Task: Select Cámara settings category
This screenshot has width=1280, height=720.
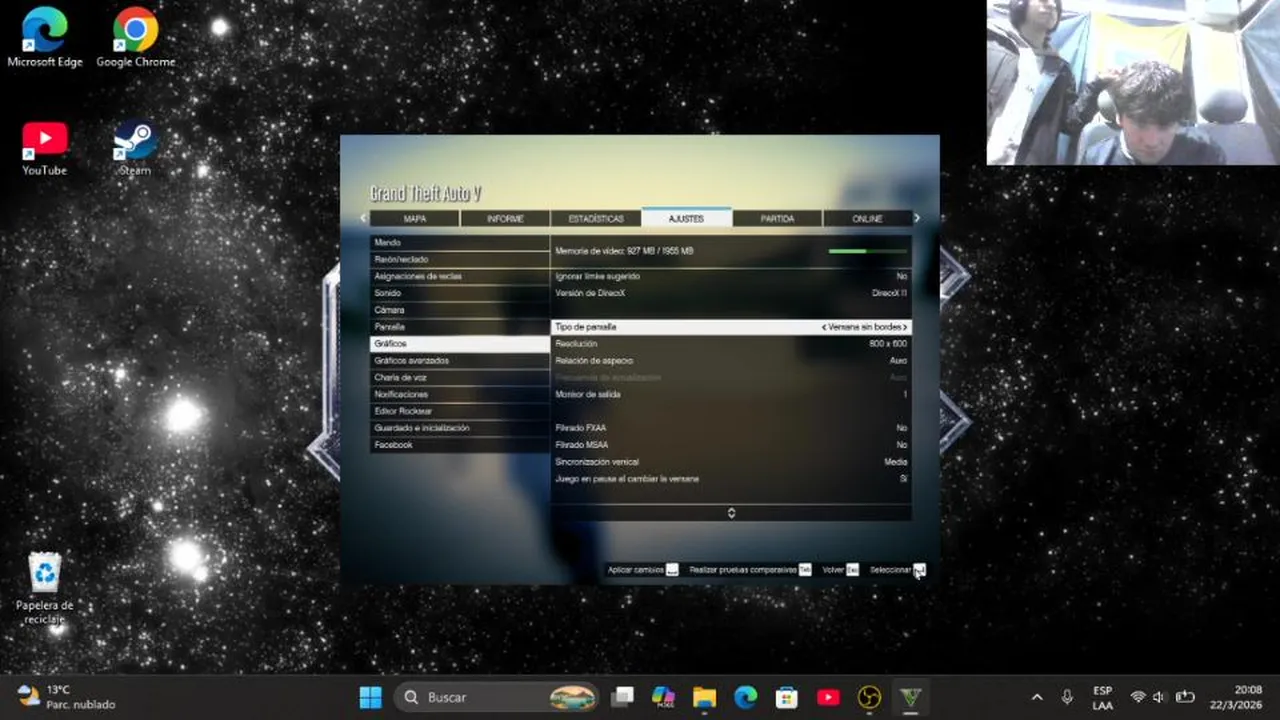Action: pos(459,310)
